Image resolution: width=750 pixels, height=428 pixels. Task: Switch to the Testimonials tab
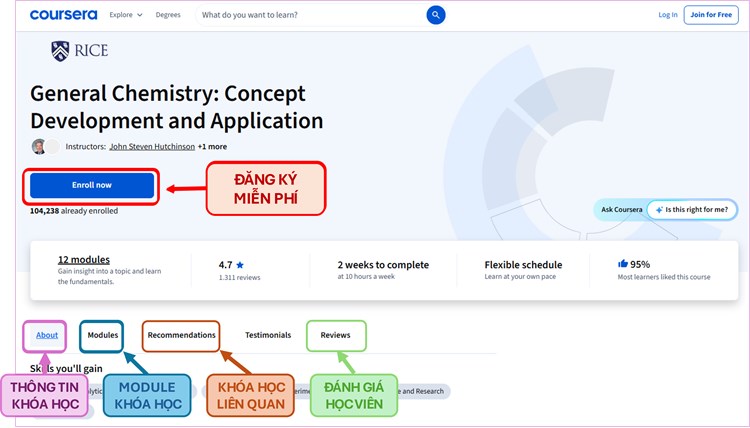pos(268,335)
